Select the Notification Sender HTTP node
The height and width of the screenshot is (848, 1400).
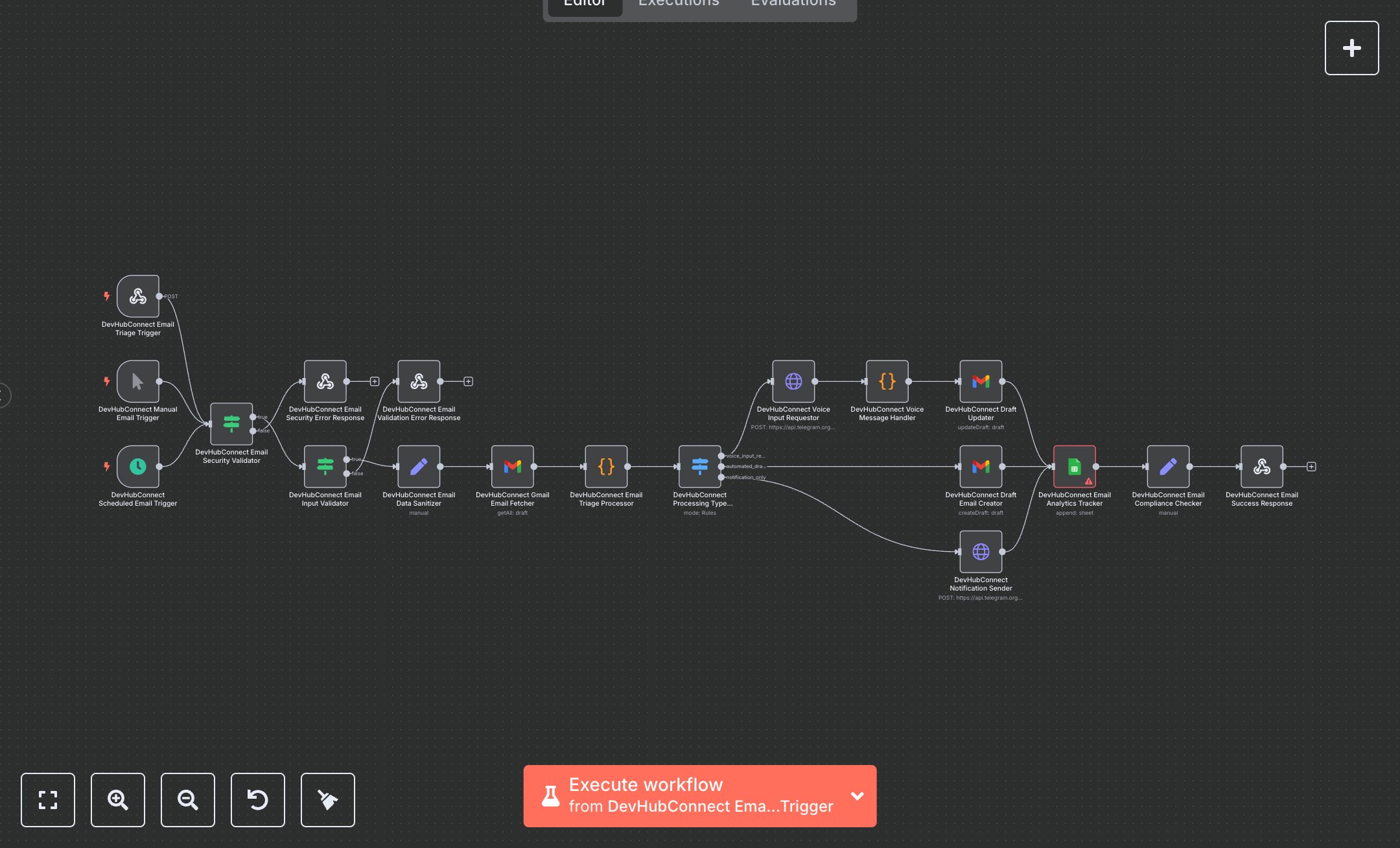click(x=981, y=552)
